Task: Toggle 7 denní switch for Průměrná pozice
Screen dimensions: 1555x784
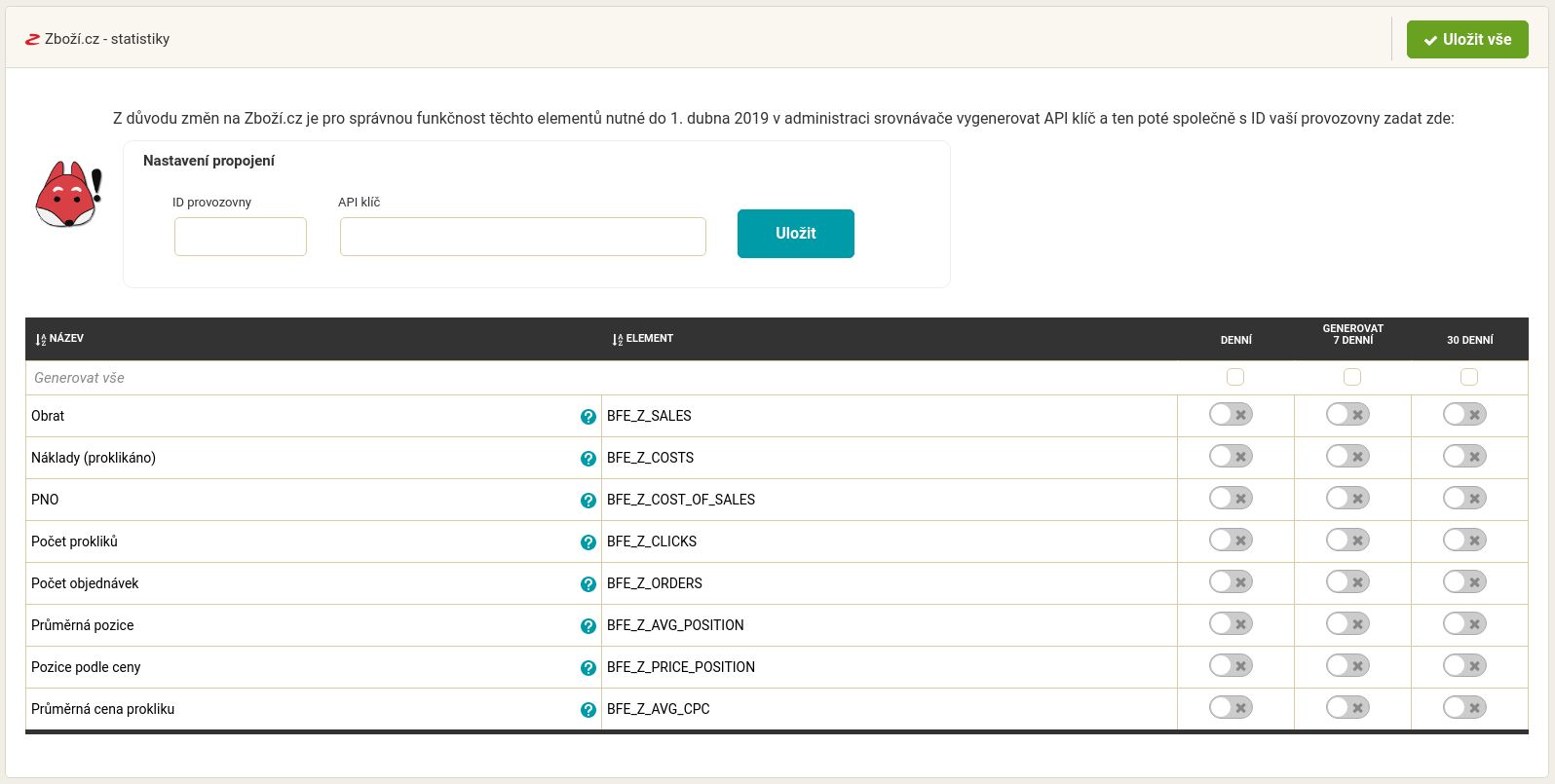Action: (x=1347, y=624)
